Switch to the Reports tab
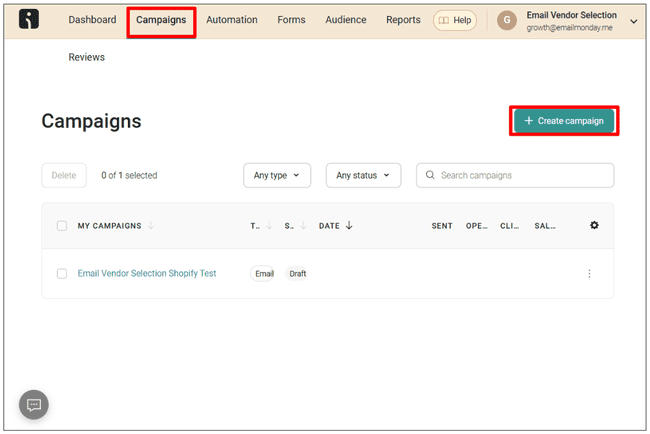650x434 pixels. (403, 20)
